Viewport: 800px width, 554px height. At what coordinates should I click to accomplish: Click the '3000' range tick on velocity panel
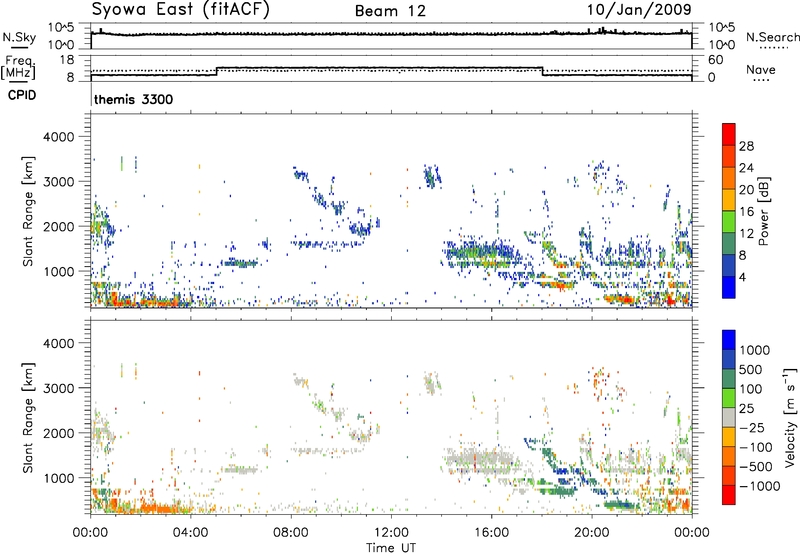tap(58, 388)
